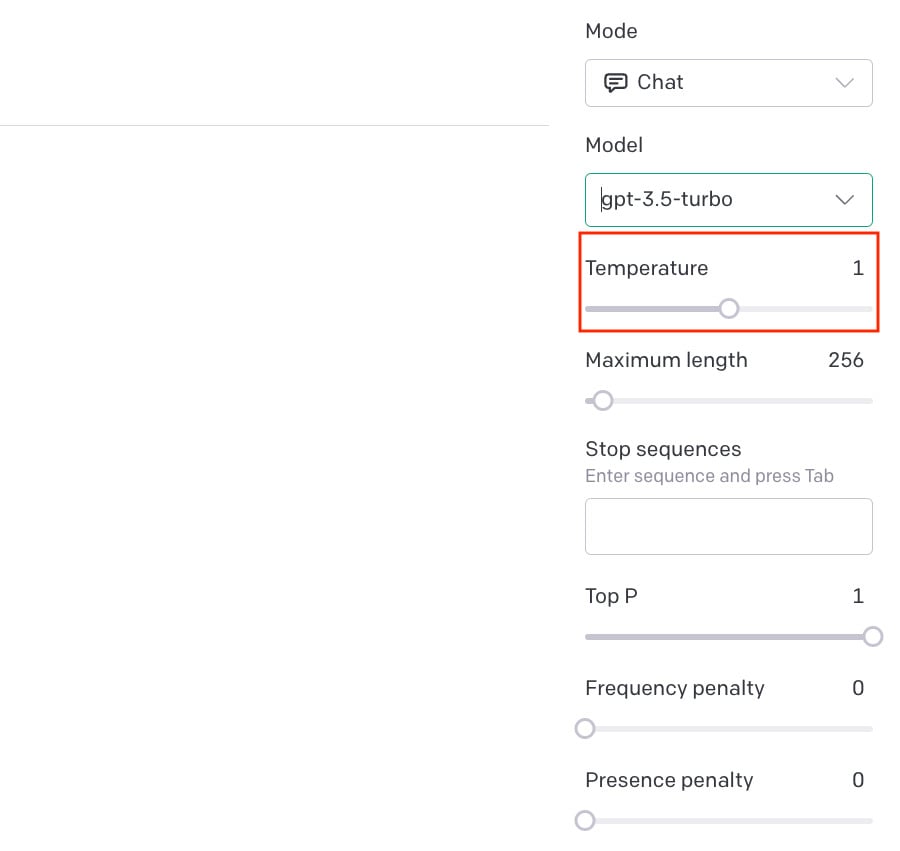Click the Maximum length slider handle
The height and width of the screenshot is (851, 900).
pyautogui.click(x=603, y=401)
